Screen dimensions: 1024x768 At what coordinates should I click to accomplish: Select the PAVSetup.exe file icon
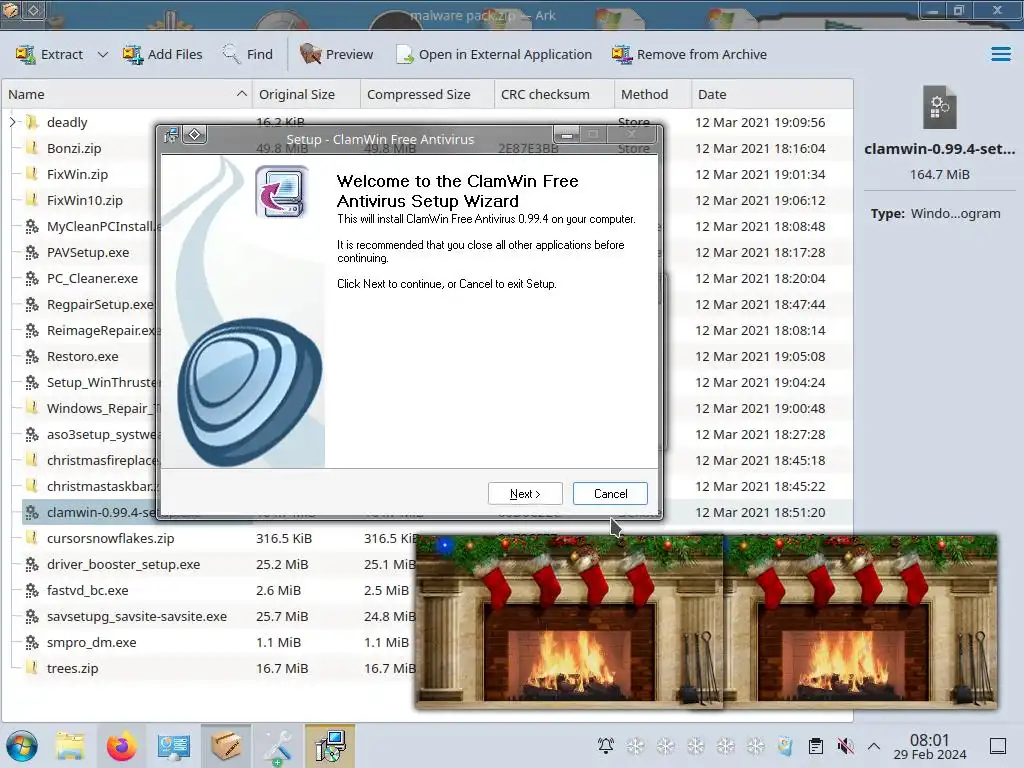pos(31,252)
